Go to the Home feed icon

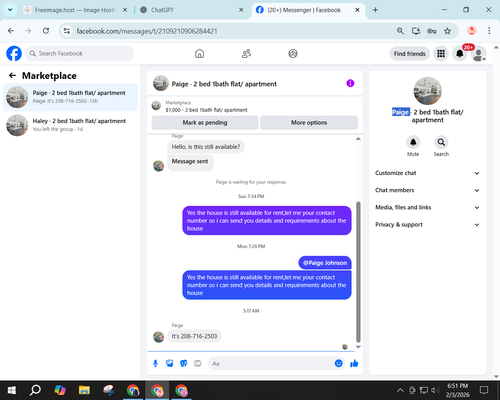(199, 53)
